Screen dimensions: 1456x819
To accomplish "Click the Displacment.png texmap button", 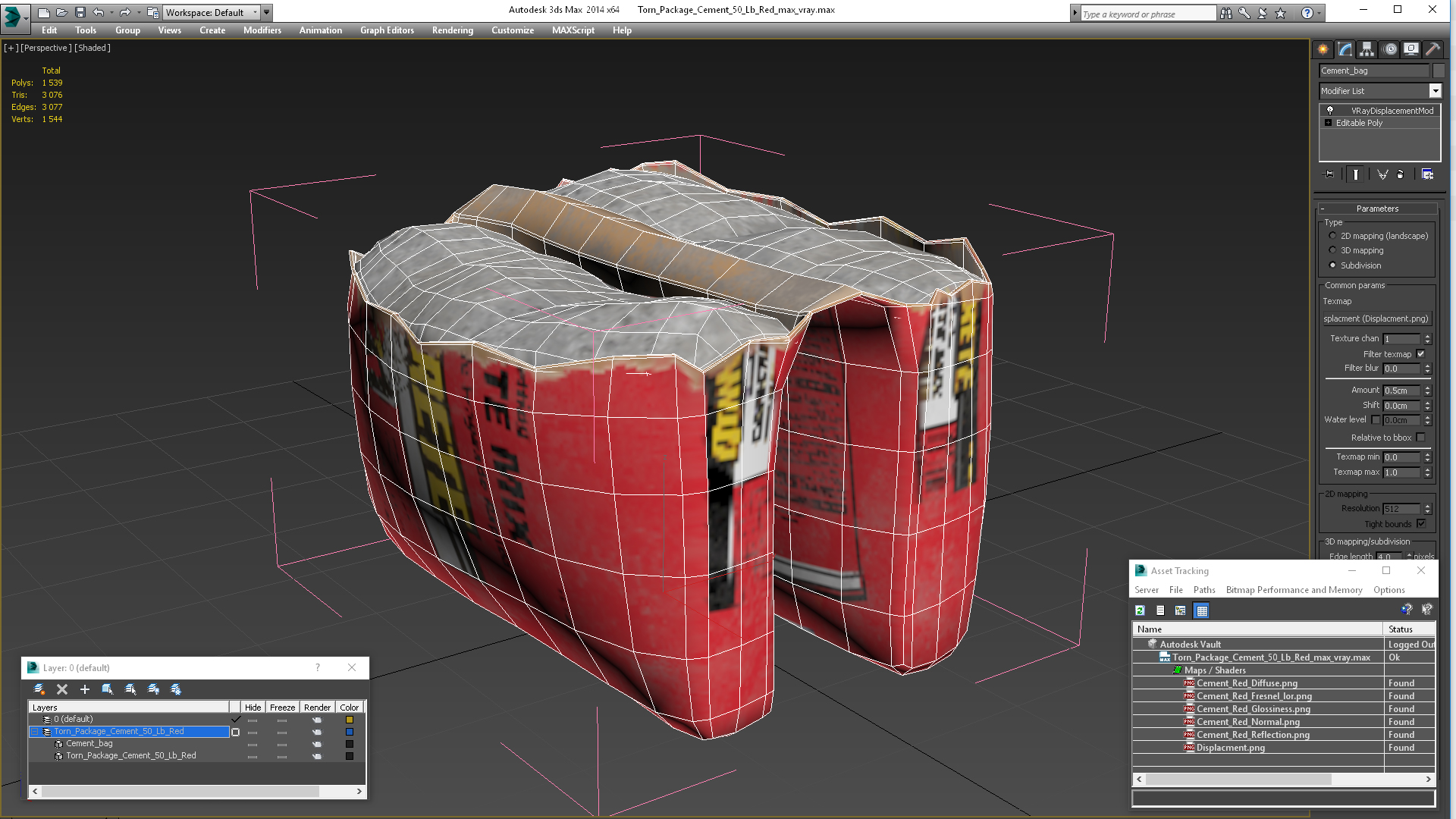I will click(x=1376, y=318).
